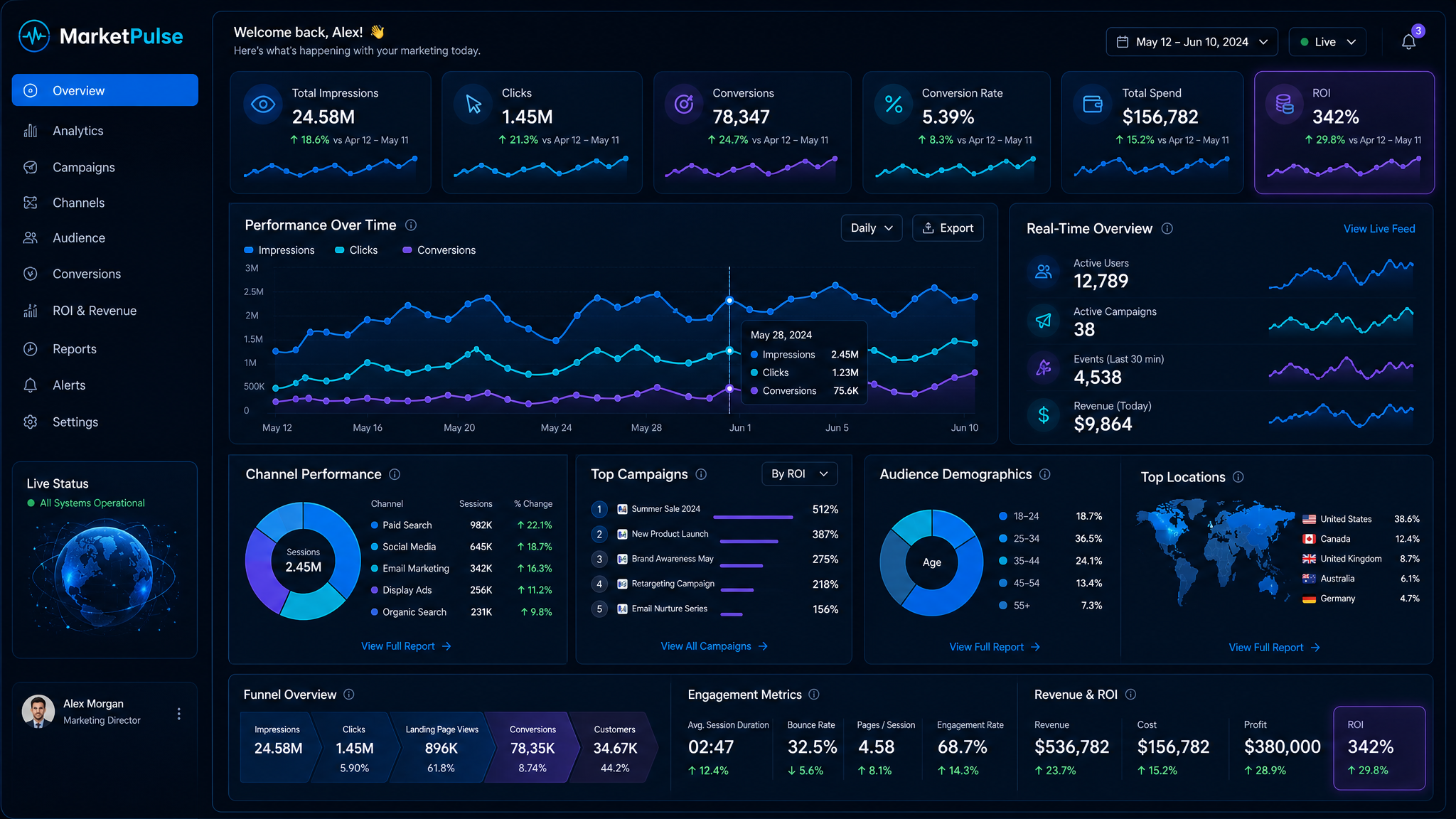Click the MarketPulse heartbeat logo icon

33,36
